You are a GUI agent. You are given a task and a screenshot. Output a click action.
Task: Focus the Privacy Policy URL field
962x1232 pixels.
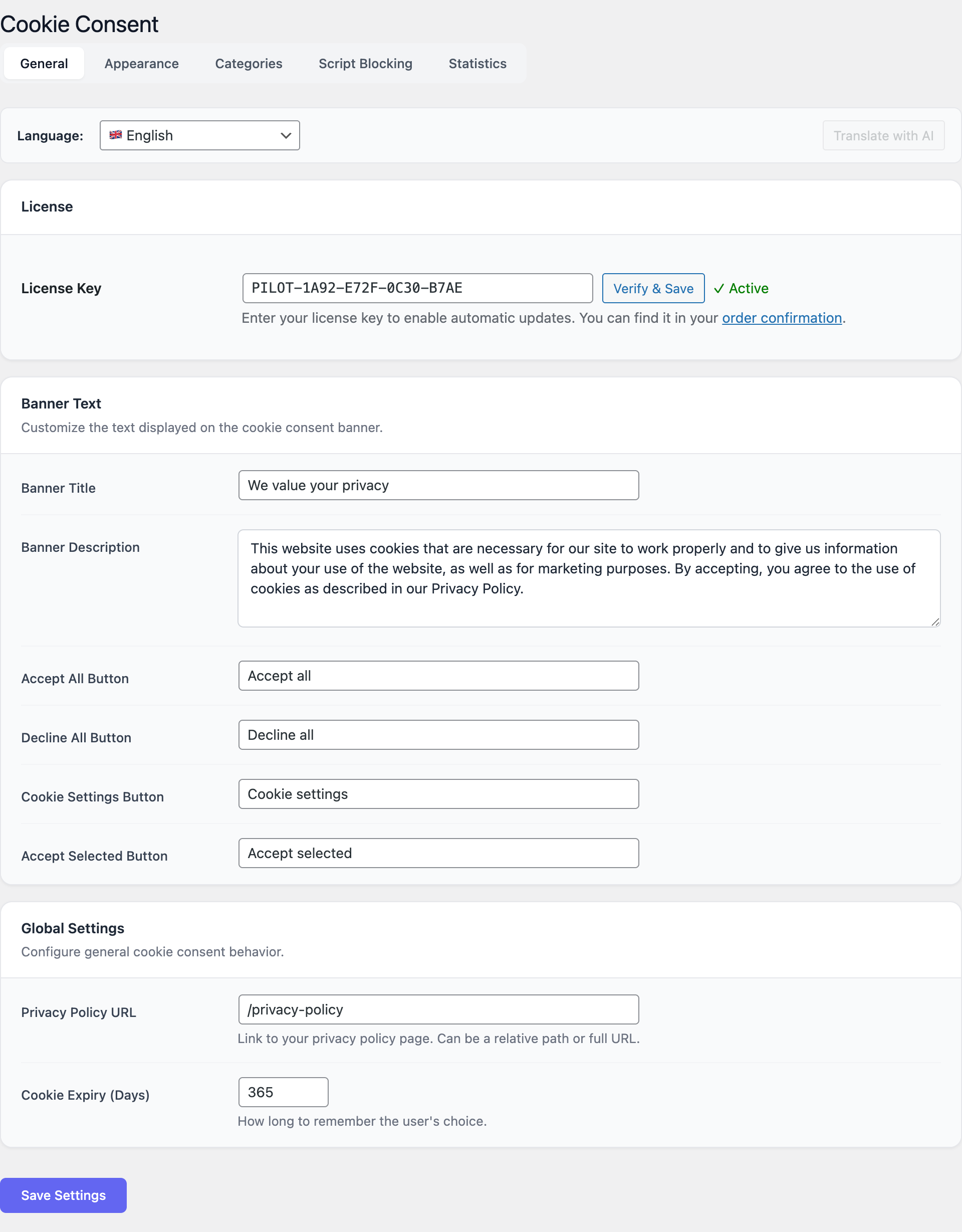tap(438, 1010)
